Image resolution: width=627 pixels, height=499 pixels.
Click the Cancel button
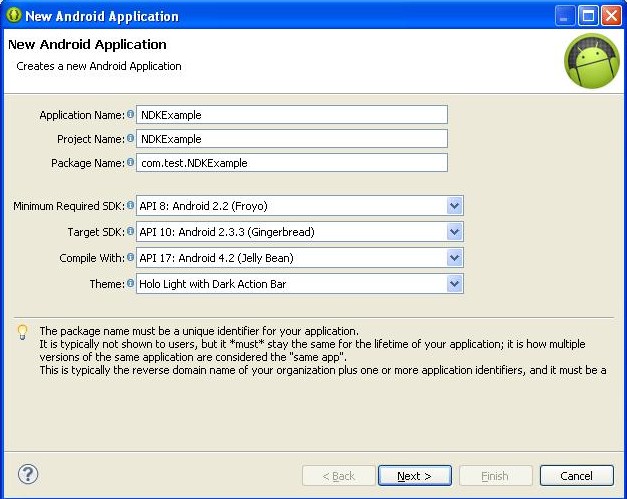point(577,476)
